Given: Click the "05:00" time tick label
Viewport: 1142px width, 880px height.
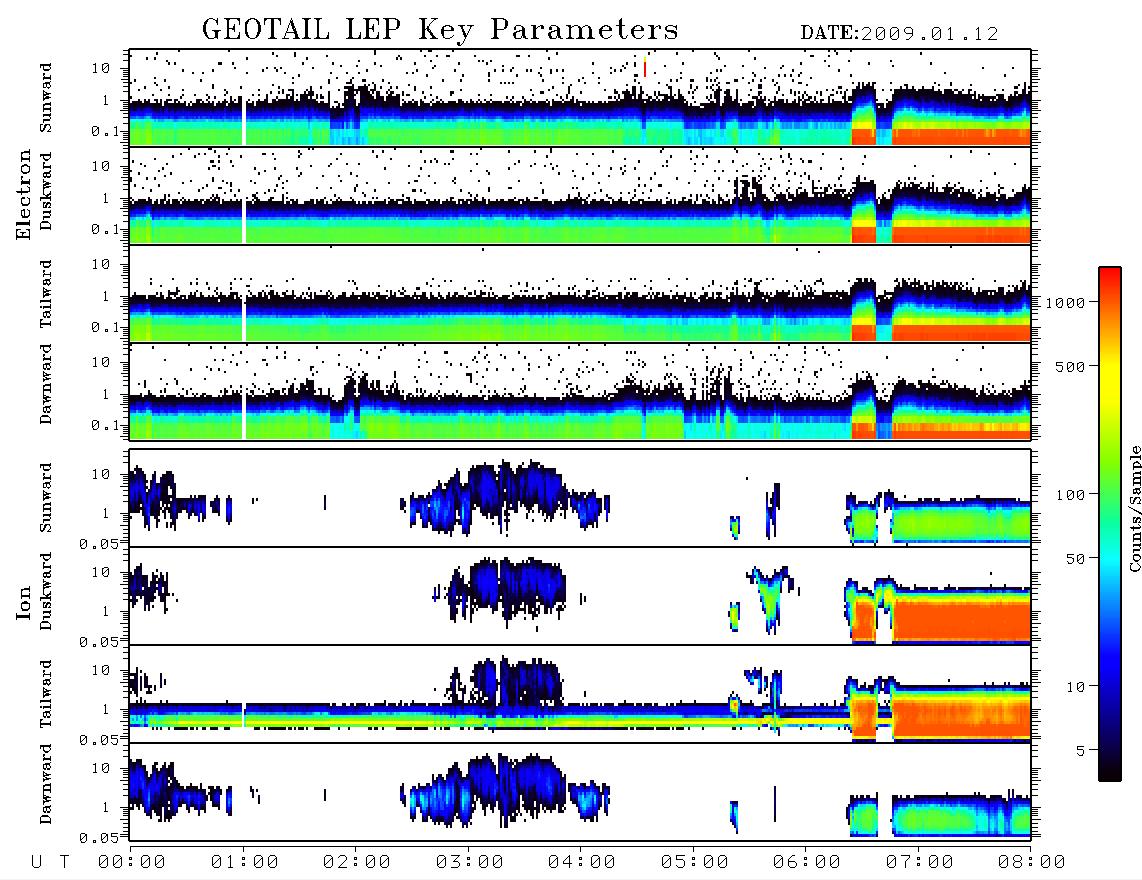Looking at the screenshot, I should point(695,862).
